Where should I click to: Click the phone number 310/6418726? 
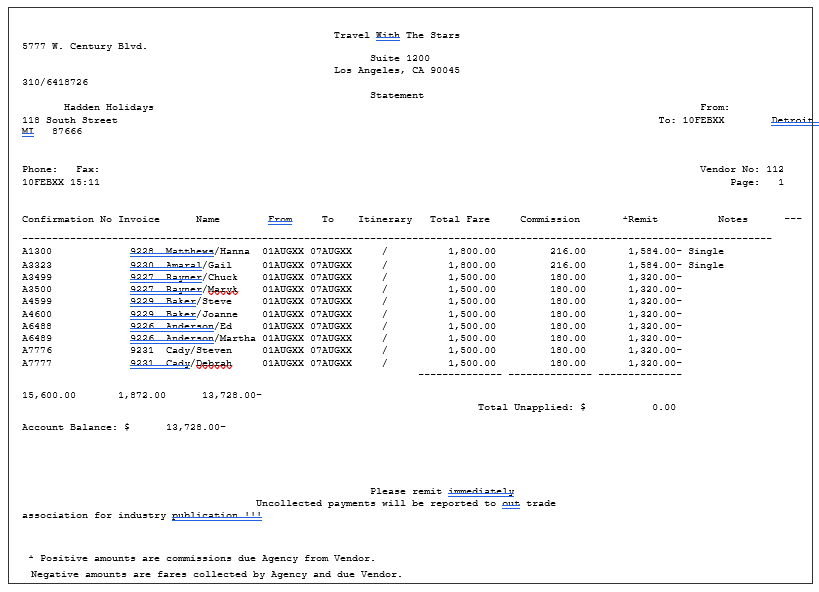(55, 82)
